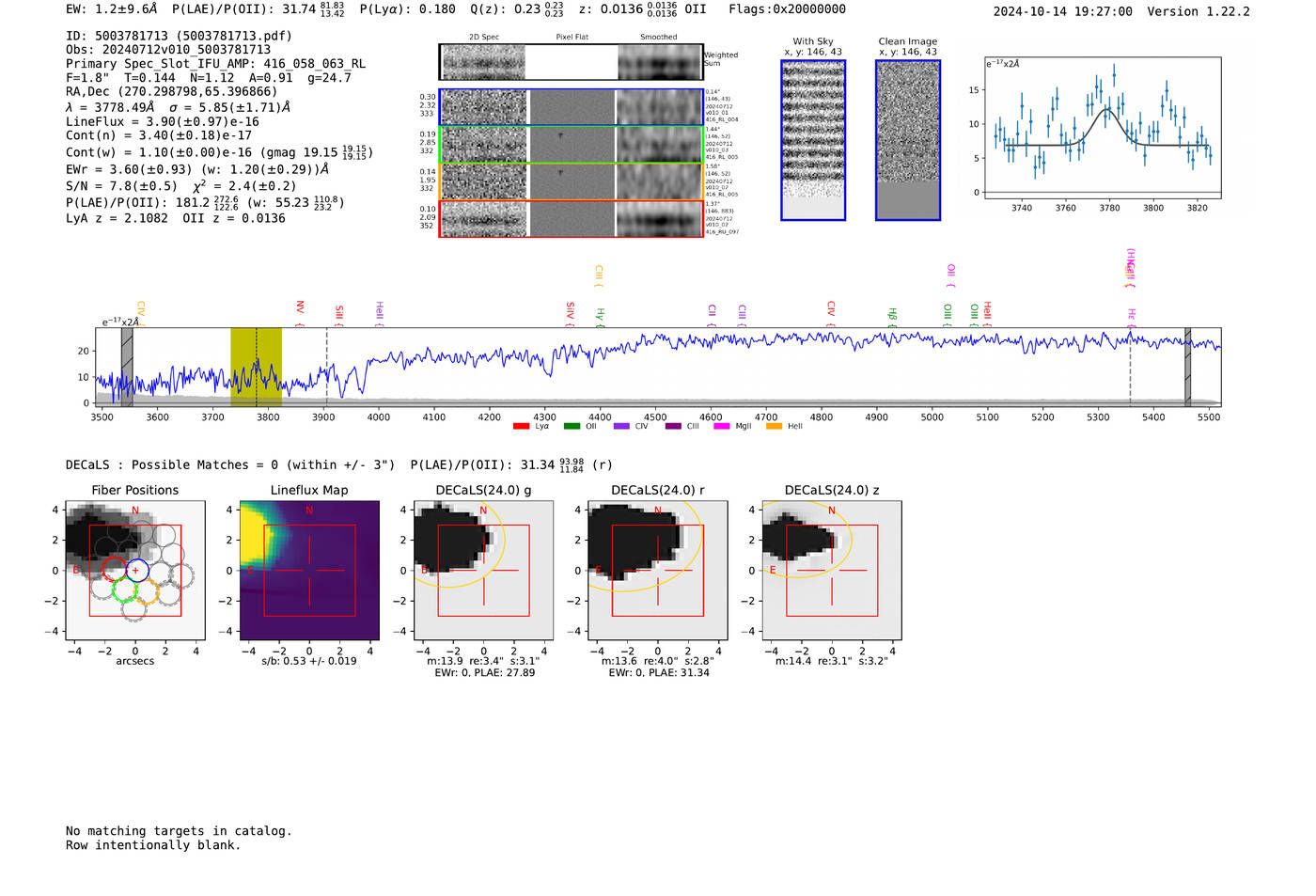Open the DECaLS(24.0) g cutout

pyautogui.click(x=483, y=571)
